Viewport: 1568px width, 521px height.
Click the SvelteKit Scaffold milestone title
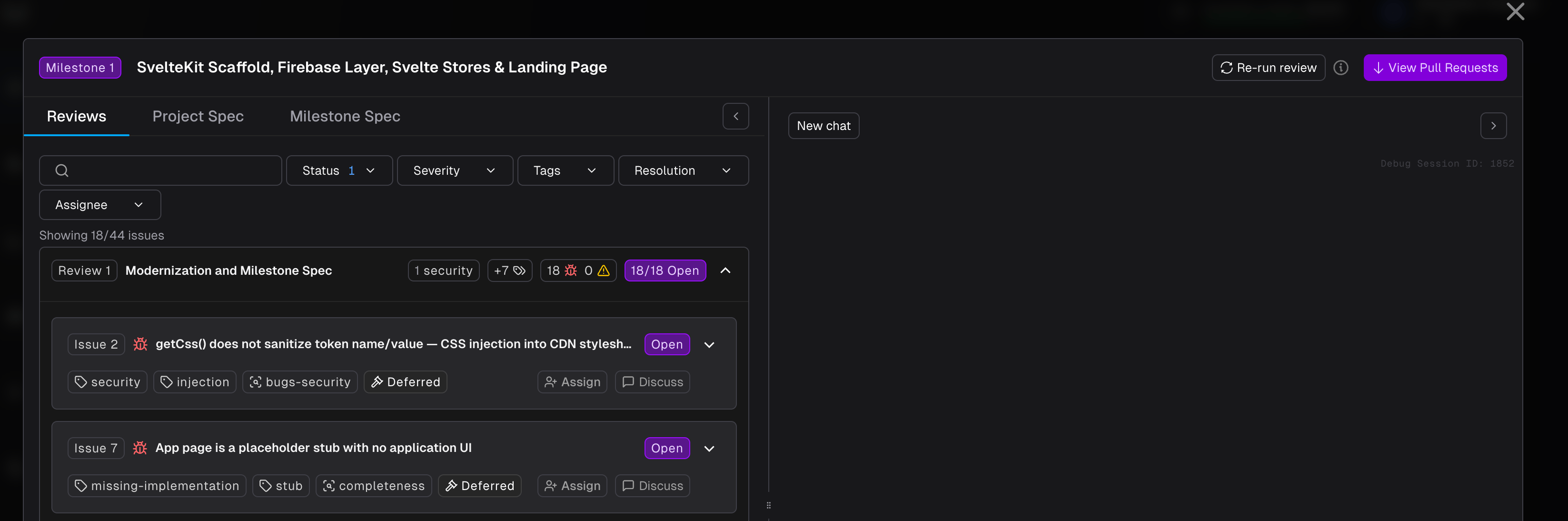(371, 68)
